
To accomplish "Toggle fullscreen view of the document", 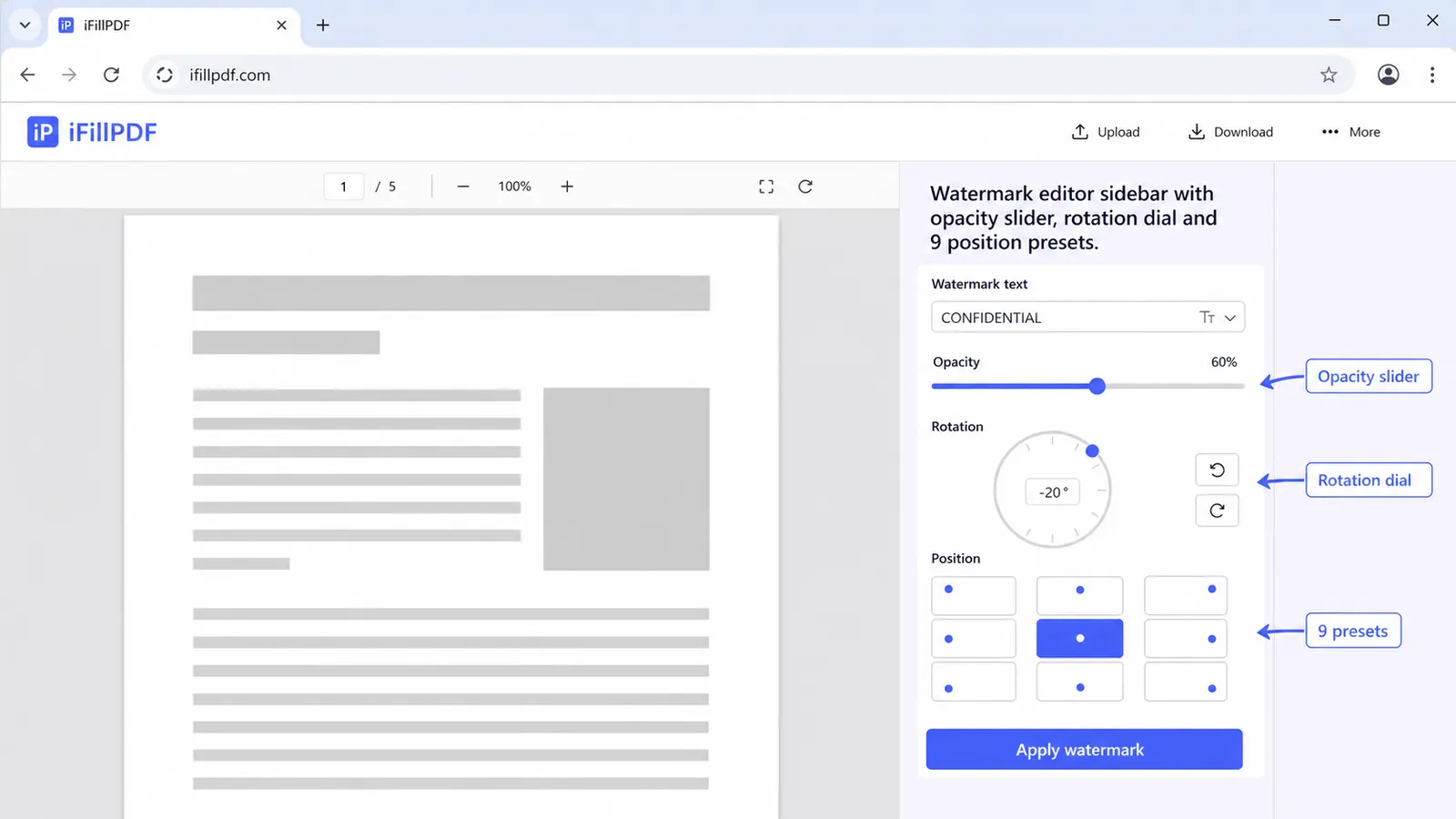I will (x=766, y=187).
